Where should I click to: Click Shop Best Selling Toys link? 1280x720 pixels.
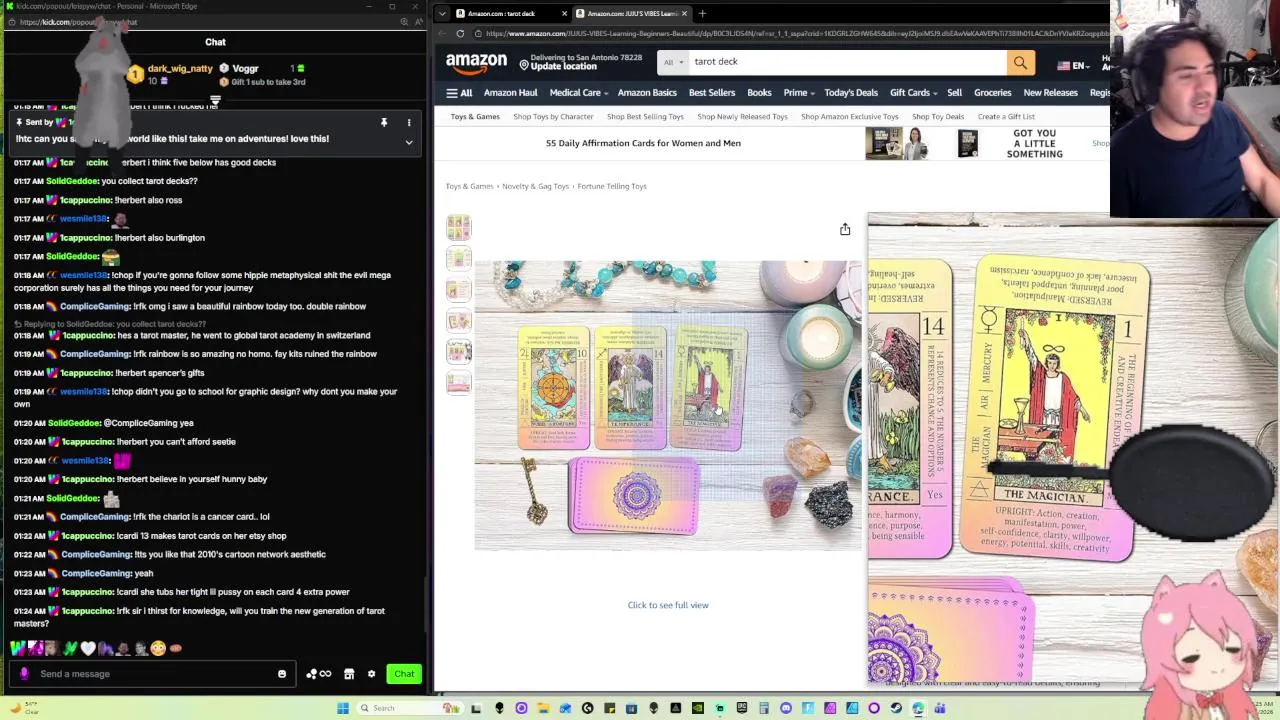(x=645, y=117)
